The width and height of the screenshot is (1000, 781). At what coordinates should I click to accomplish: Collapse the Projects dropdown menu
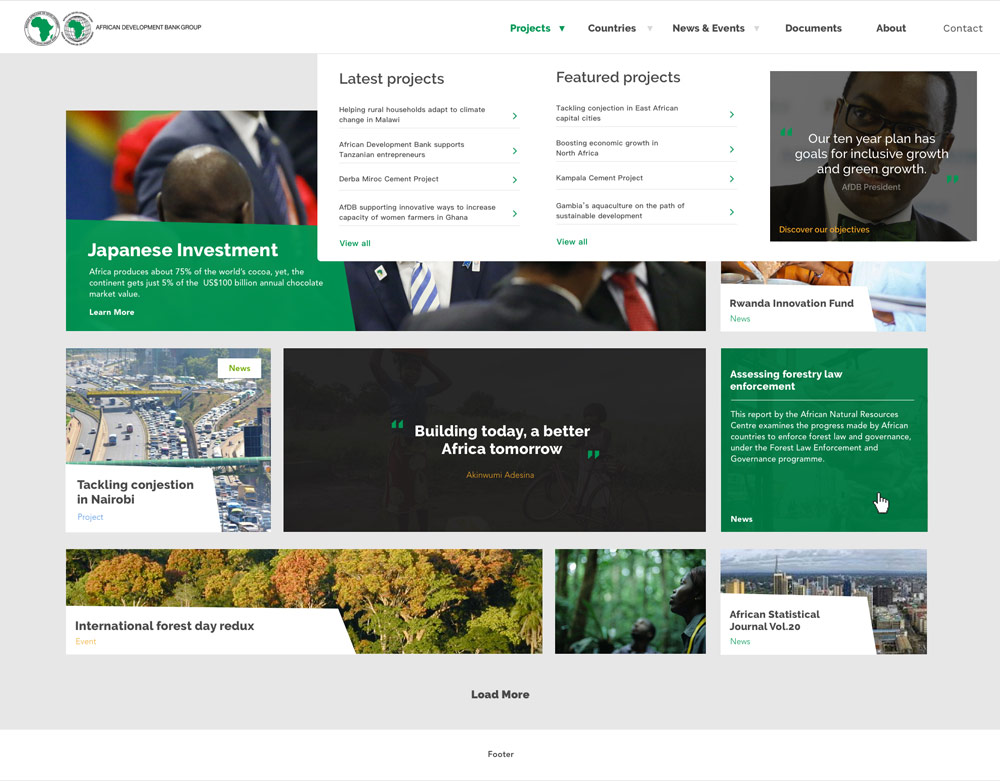(x=562, y=29)
